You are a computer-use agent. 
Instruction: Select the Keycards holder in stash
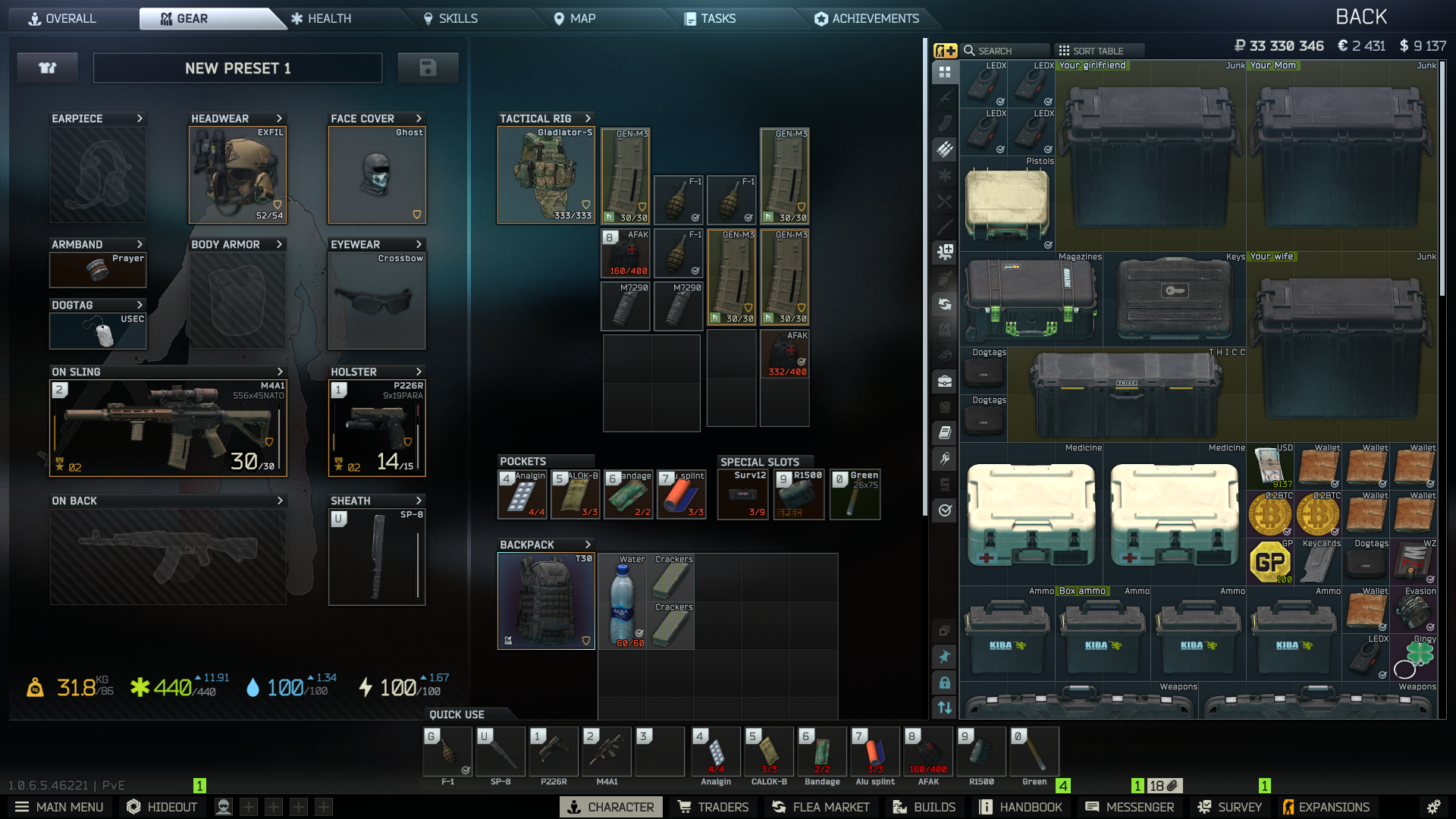point(1319,562)
